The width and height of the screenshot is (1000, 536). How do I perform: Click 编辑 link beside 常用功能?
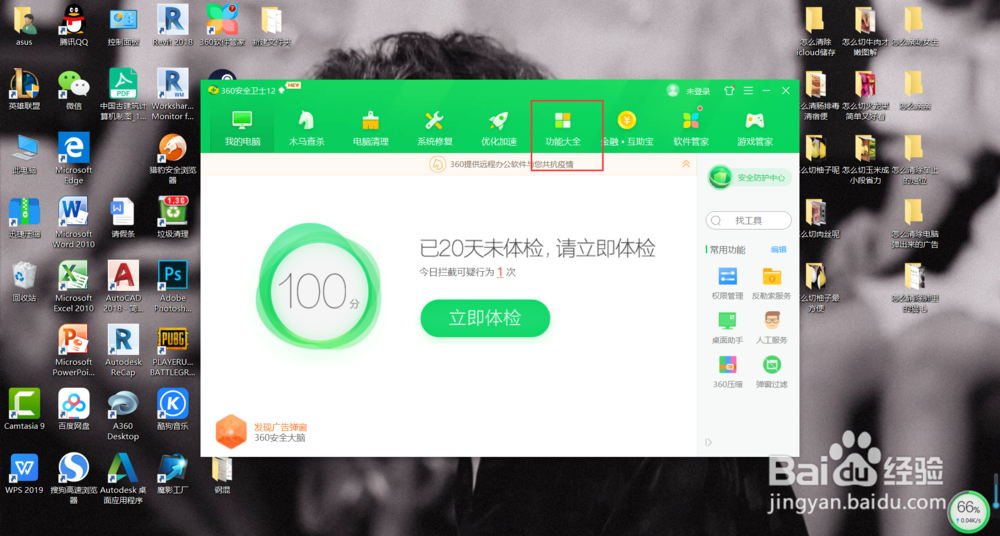tap(778, 249)
